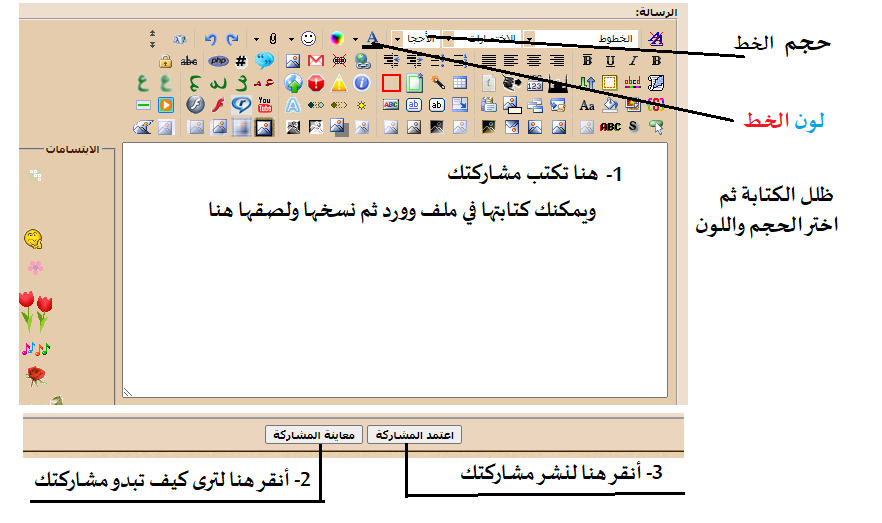This screenshot has height=523, width=882.
Task: Switch editor mode with the A/a cube icon
Action: click(180, 39)
